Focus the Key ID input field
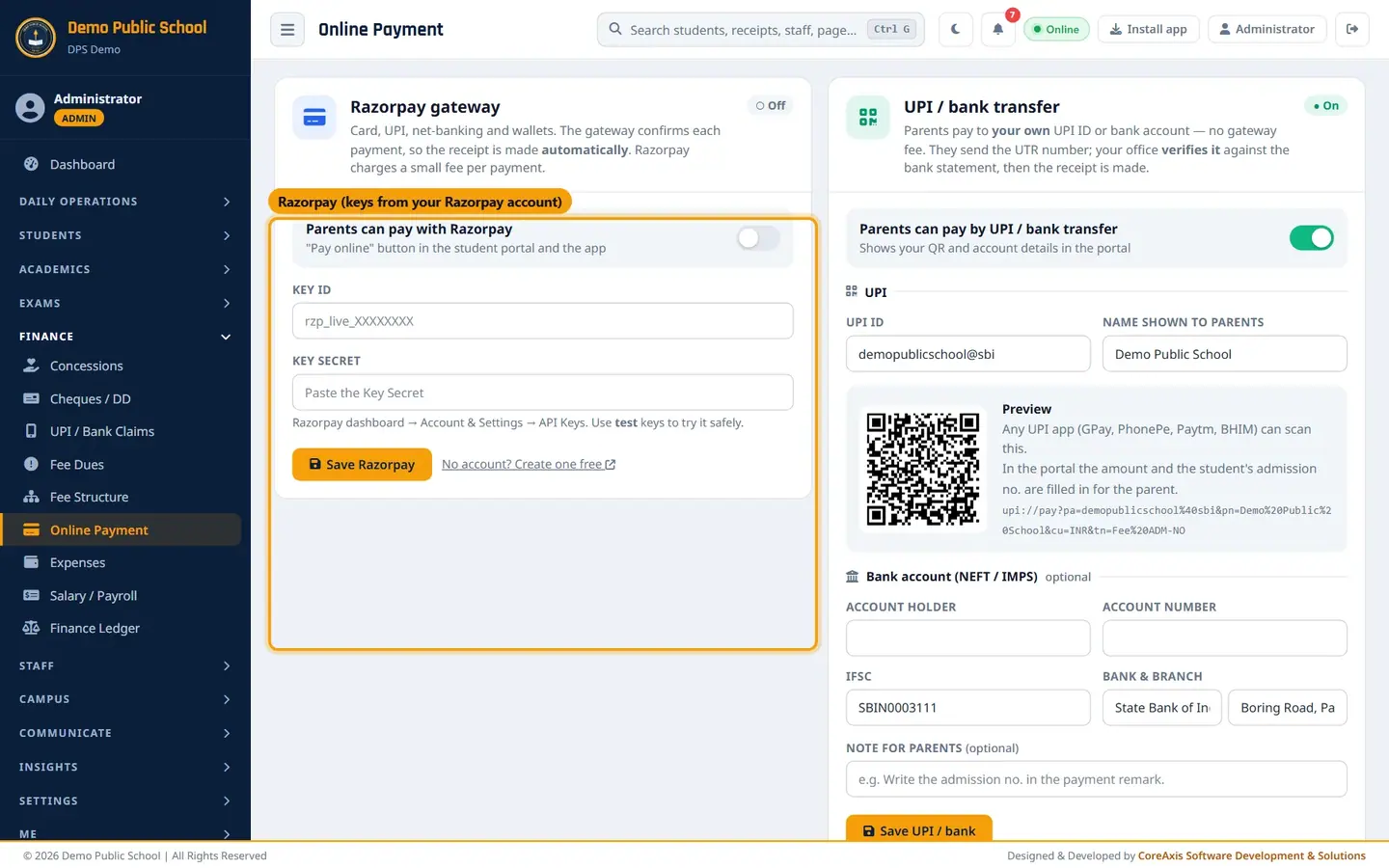1389x868 pixels. pos(543,321)
